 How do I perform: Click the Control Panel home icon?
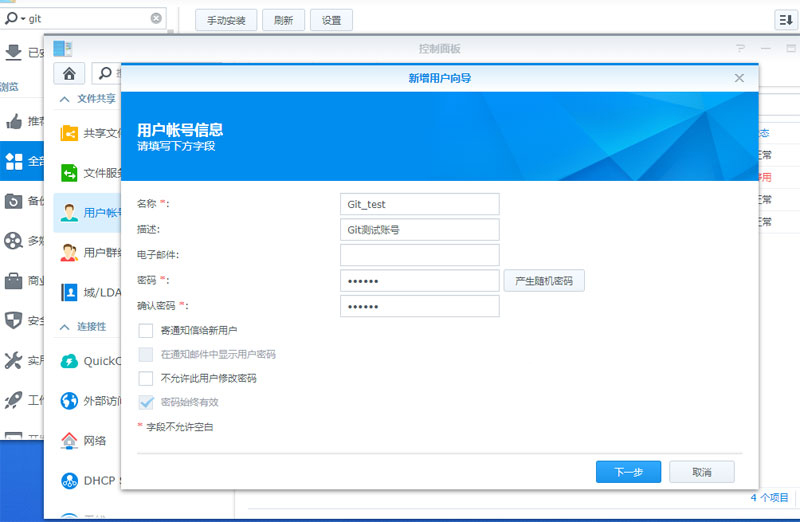click(69, 73)
